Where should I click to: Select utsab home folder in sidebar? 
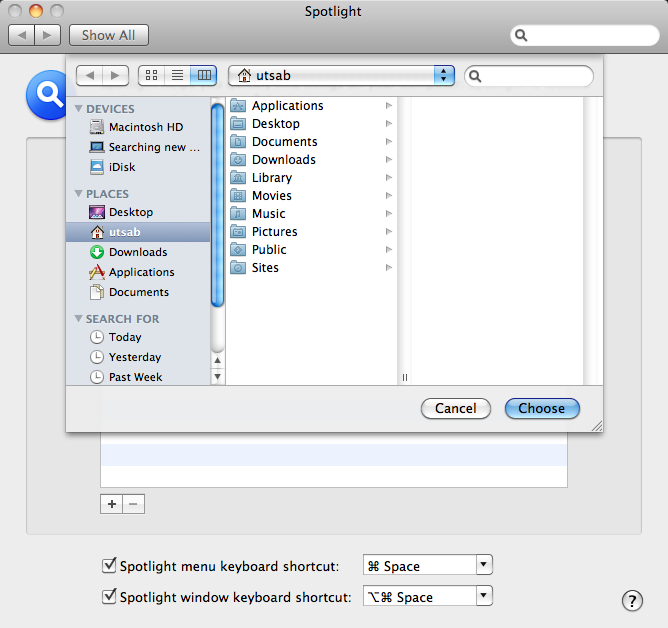pyautogui.click(x=138, y=232)
